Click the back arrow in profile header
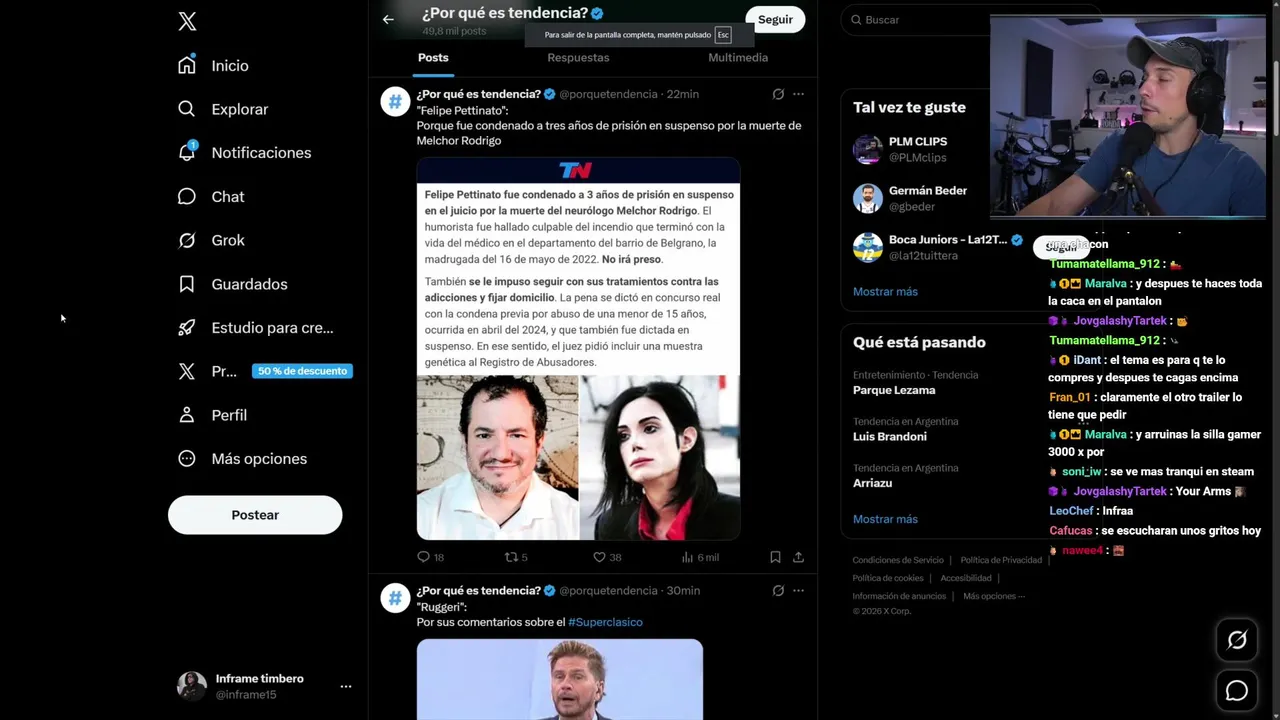The width and height of the screenshot is (1280, 720). coord(388,19)
